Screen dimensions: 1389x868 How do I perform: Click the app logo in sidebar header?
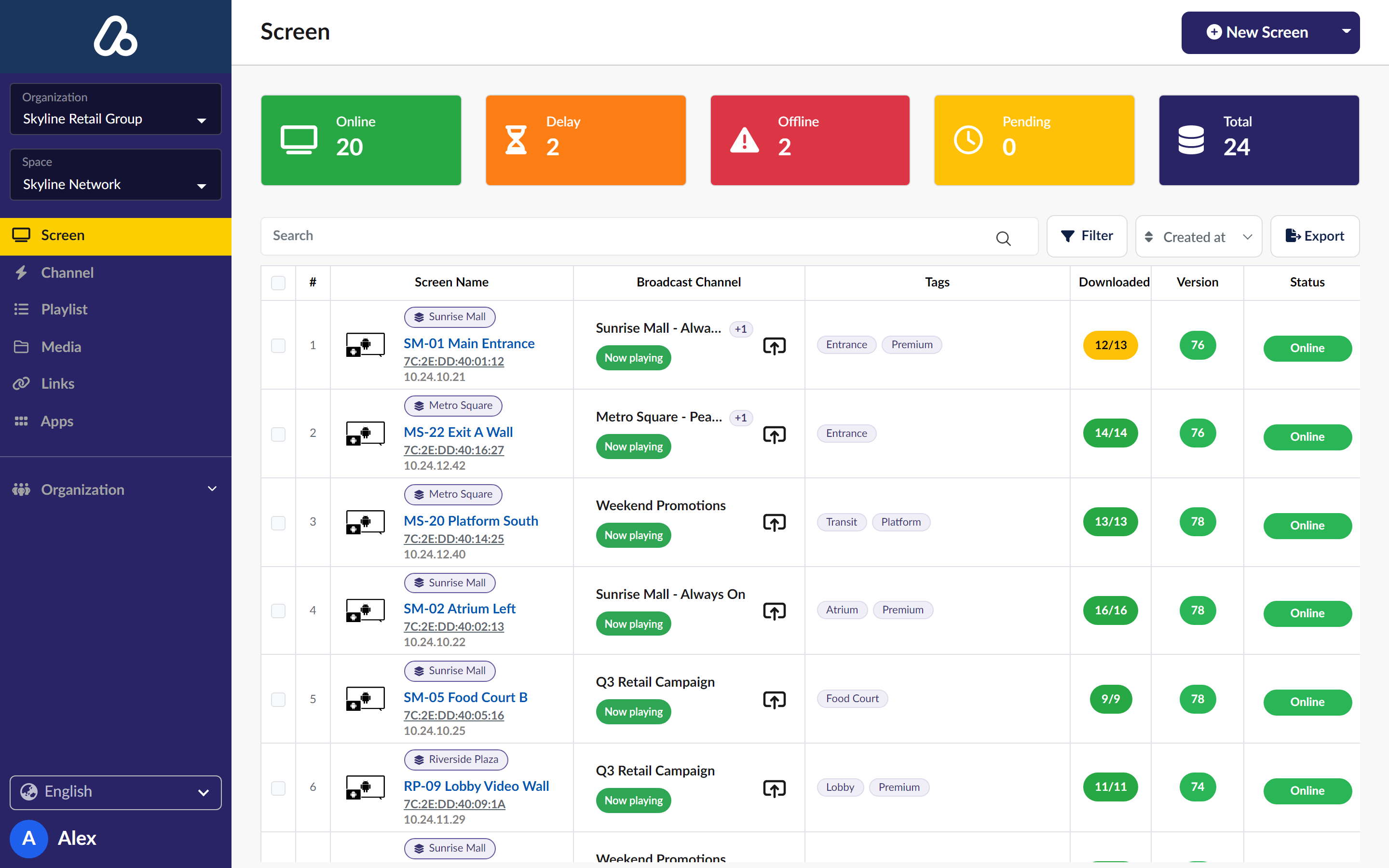point(115,36)
